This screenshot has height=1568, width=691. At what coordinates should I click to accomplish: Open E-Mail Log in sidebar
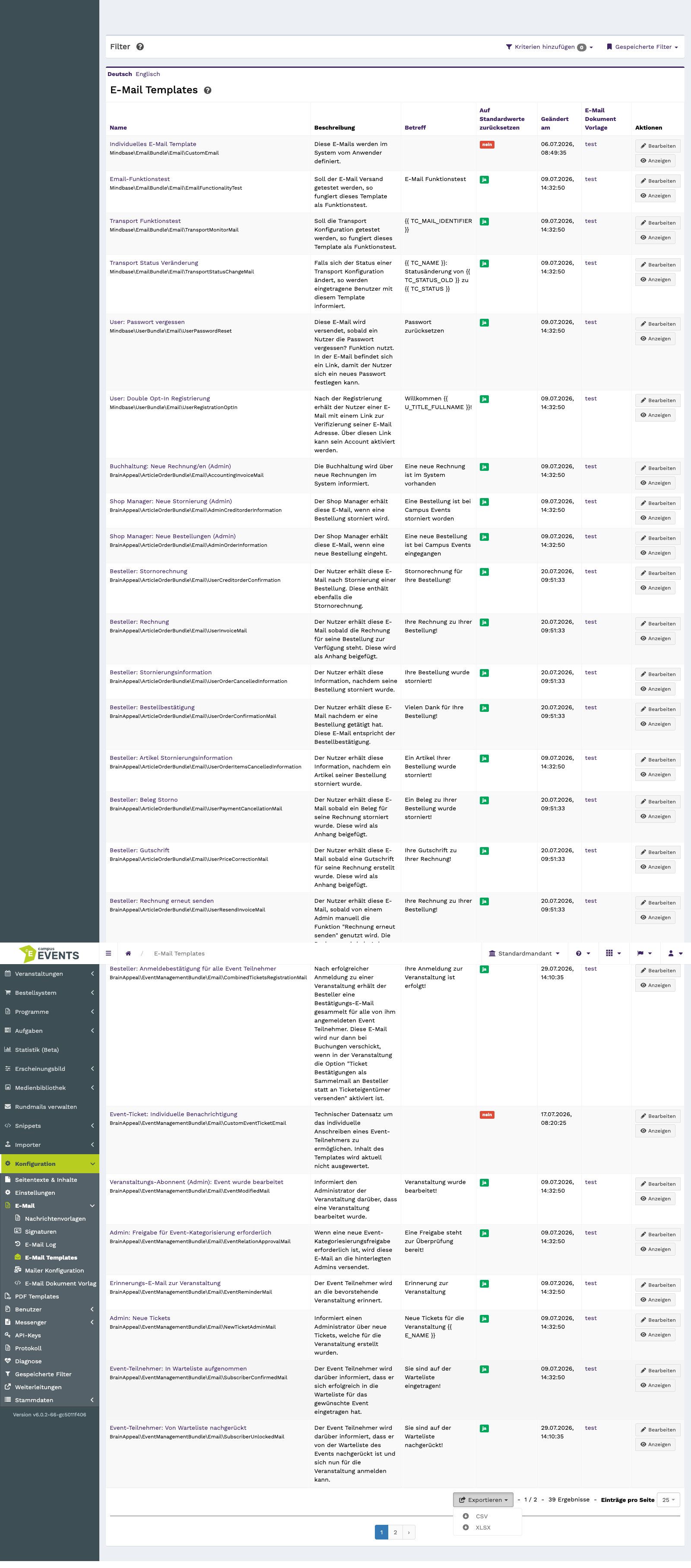click(x=40, y=1245)
